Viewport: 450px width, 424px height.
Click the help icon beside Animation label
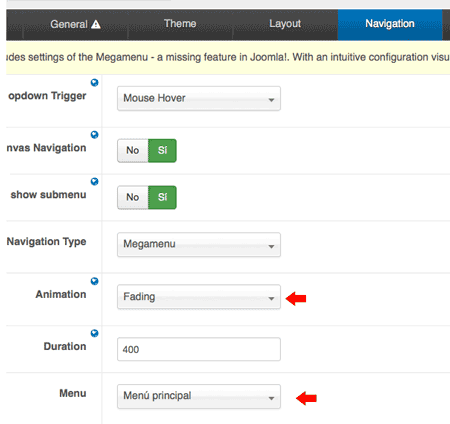tap(95, 281)
